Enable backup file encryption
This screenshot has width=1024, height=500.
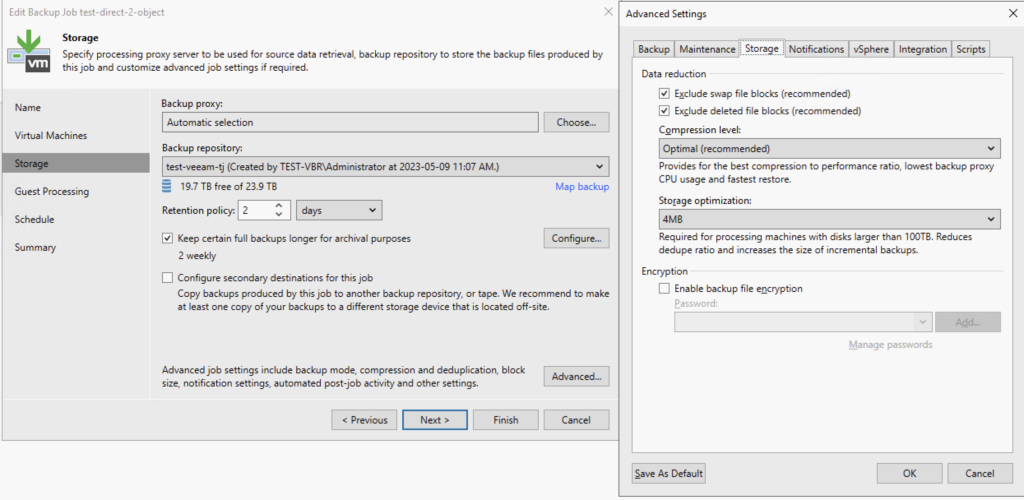point(664,289)
